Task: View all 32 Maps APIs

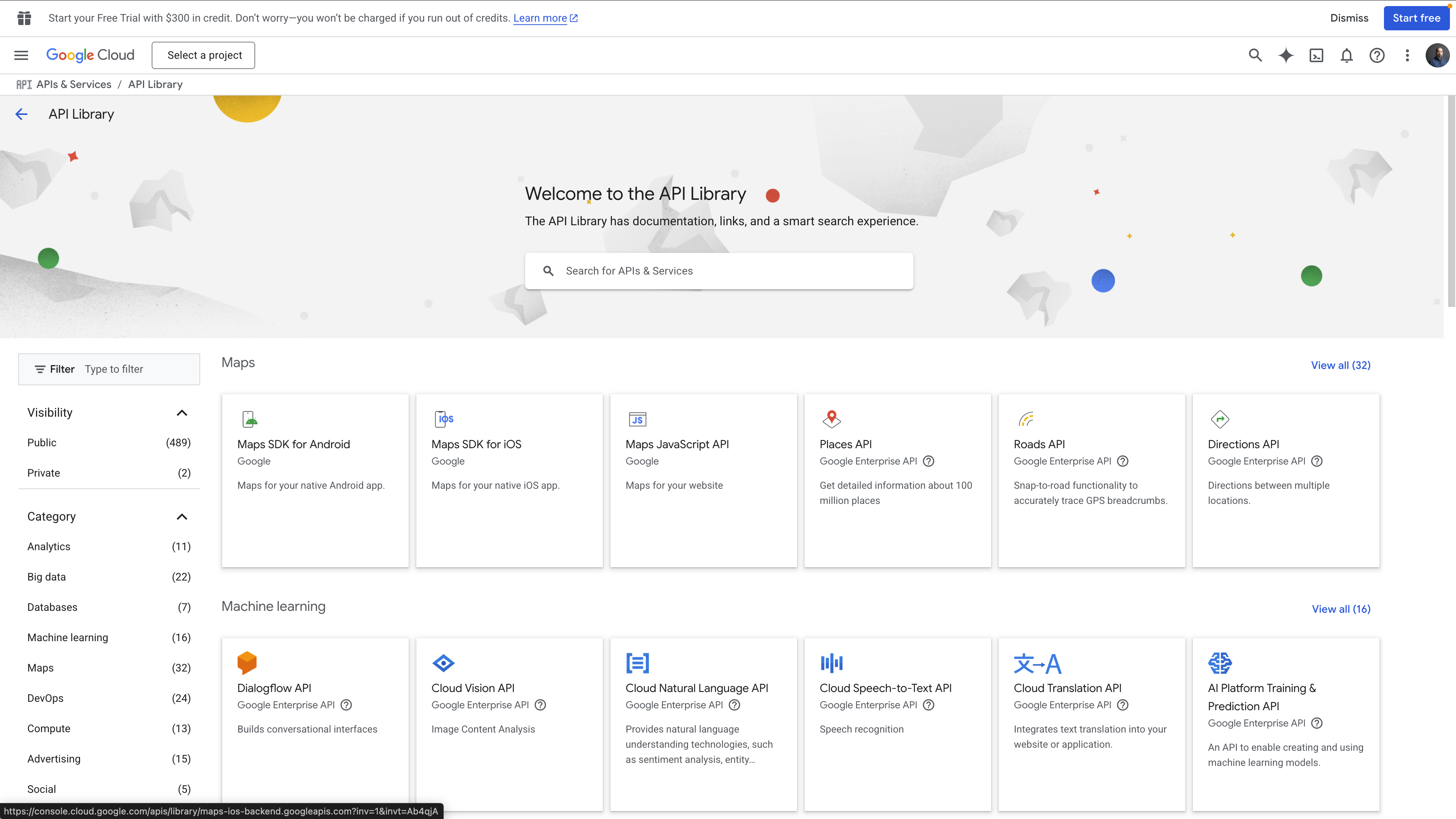Action: 1340,365
